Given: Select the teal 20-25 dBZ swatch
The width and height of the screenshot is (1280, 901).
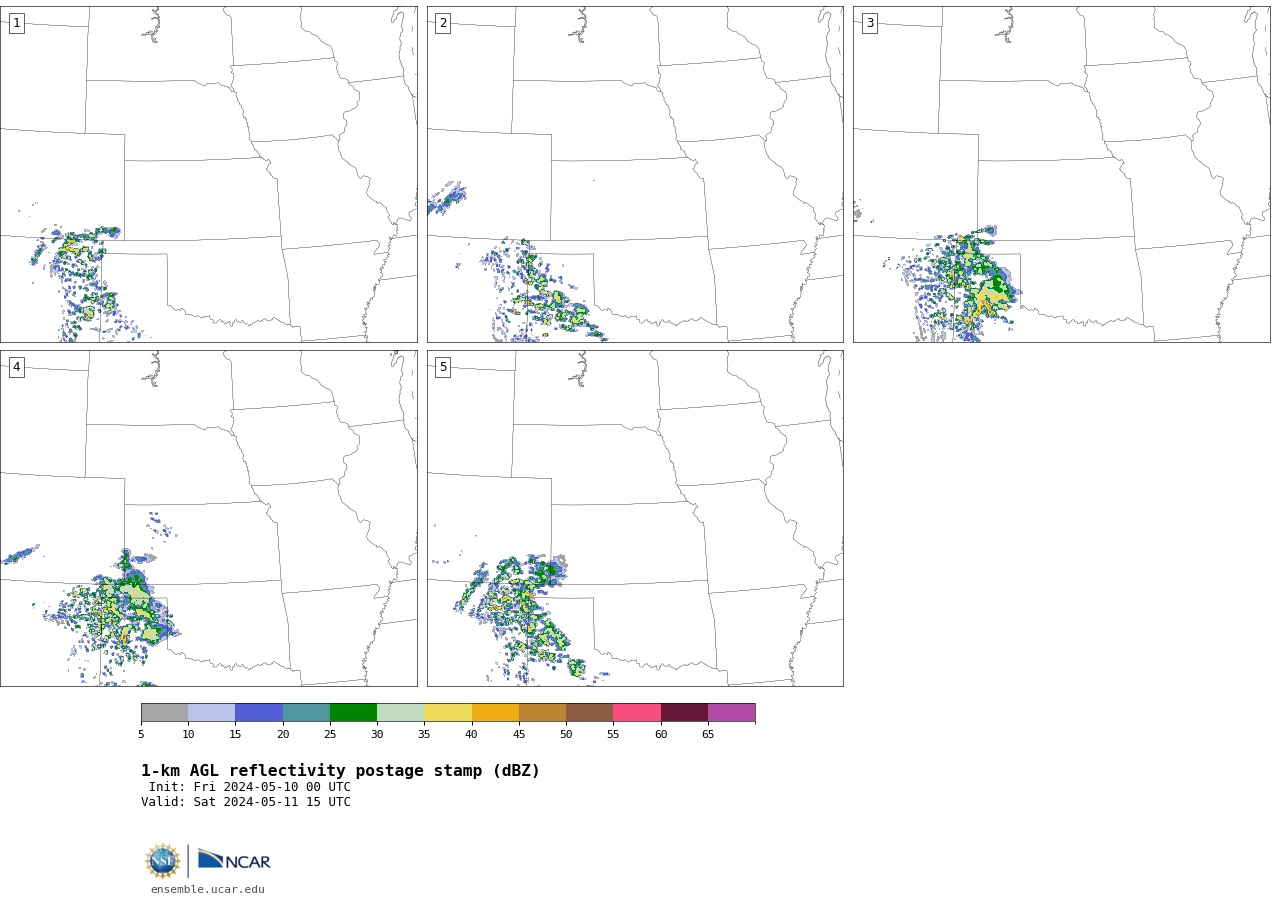Looking at the screenshot, I should click(x=306, y=712).
